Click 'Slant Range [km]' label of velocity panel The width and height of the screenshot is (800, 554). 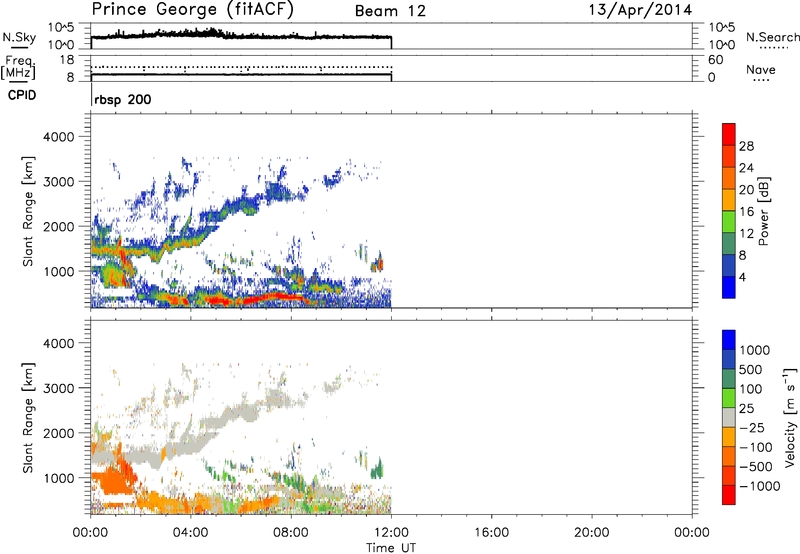(28, 418)
